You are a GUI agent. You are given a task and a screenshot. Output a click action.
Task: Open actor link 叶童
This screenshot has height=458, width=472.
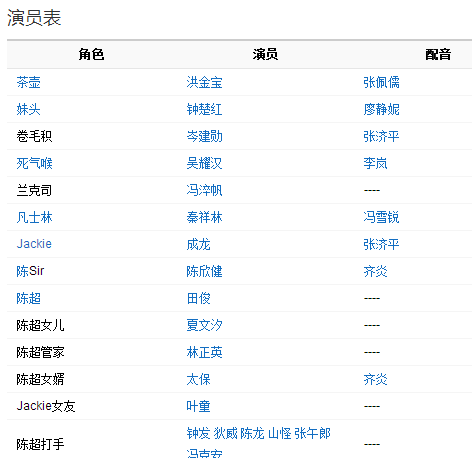pos(198,406)
